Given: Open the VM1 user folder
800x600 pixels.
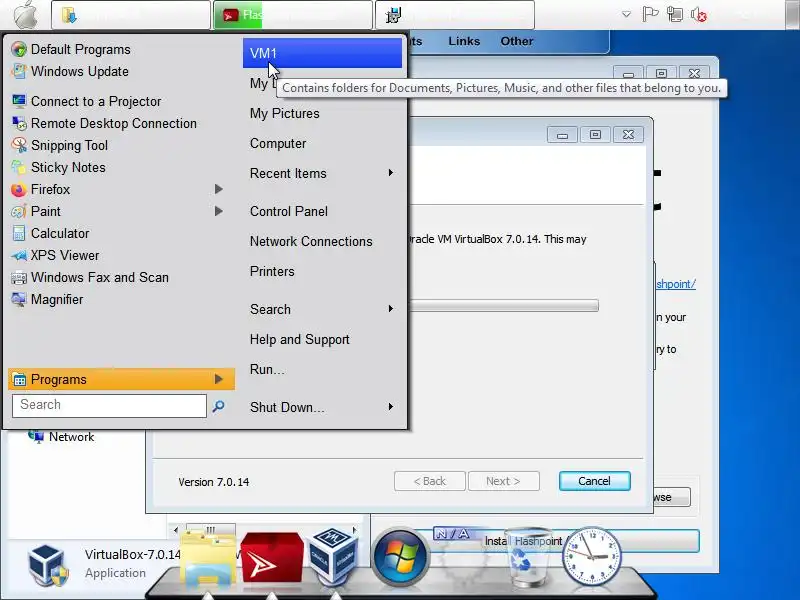Looking at the screenshot, I should 322,53.
